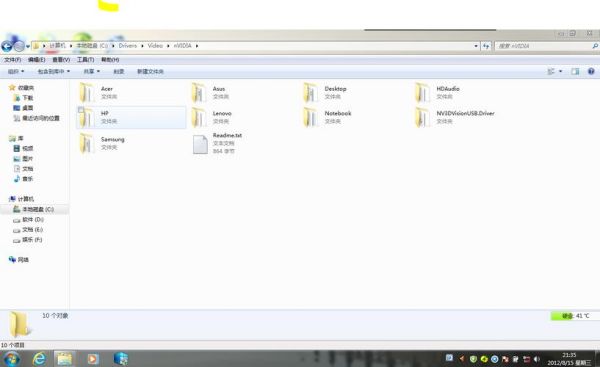The image size is (600, 367).
Task: Tick the checkbox on HP folder
Action: point(81,110)
